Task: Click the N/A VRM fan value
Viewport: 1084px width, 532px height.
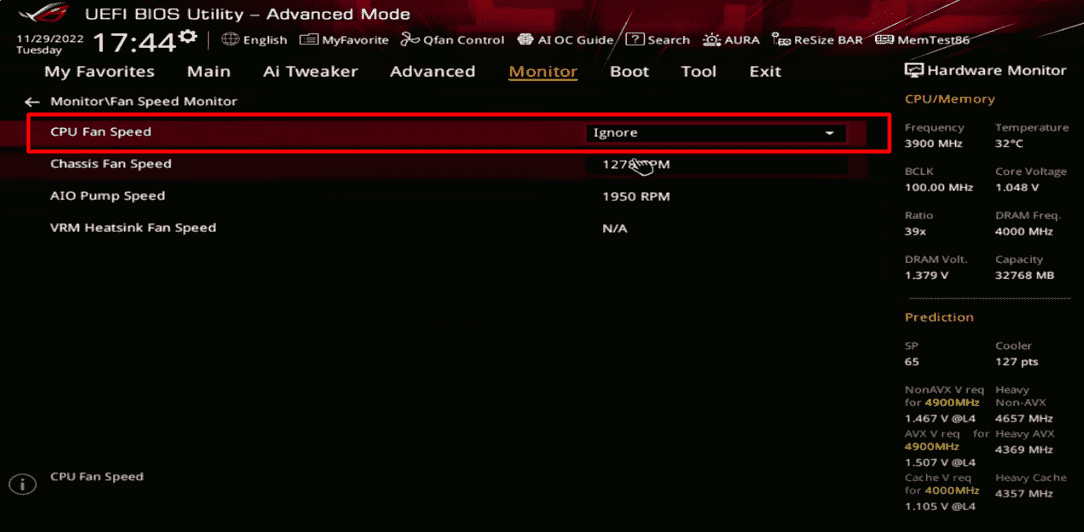Action: 615,229
